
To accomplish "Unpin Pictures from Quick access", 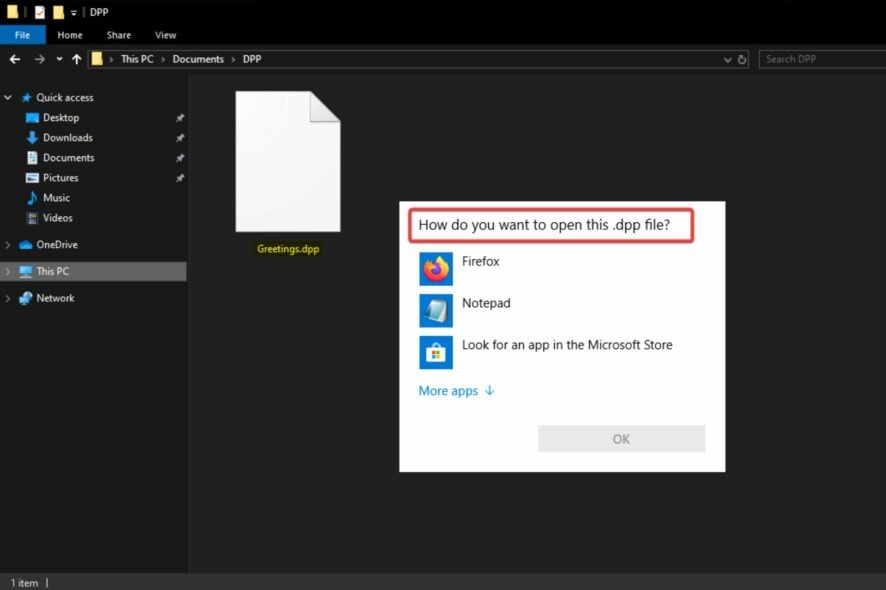I will (180, 178).
